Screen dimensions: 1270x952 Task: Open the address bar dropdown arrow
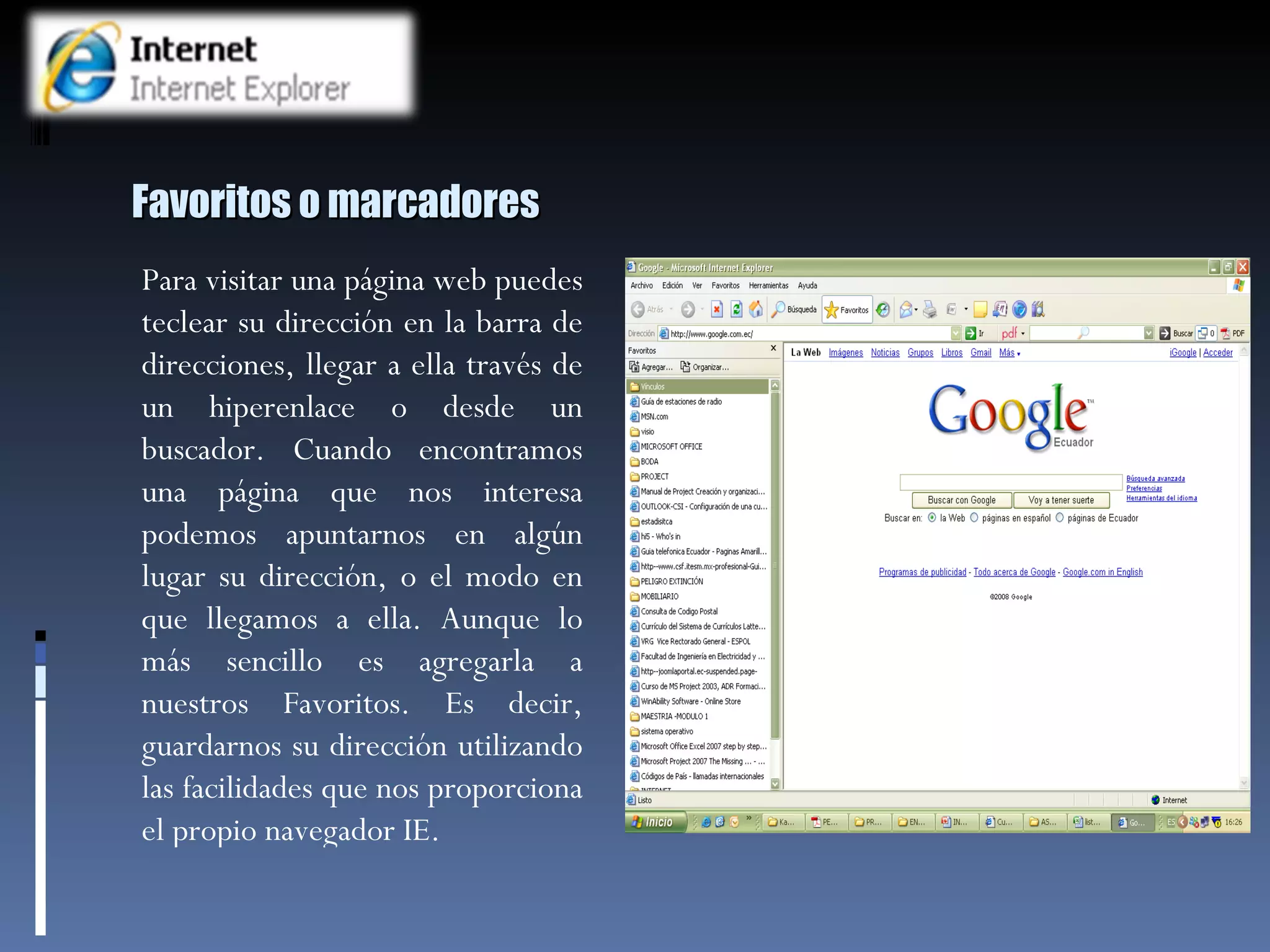[x=956, y=333]
